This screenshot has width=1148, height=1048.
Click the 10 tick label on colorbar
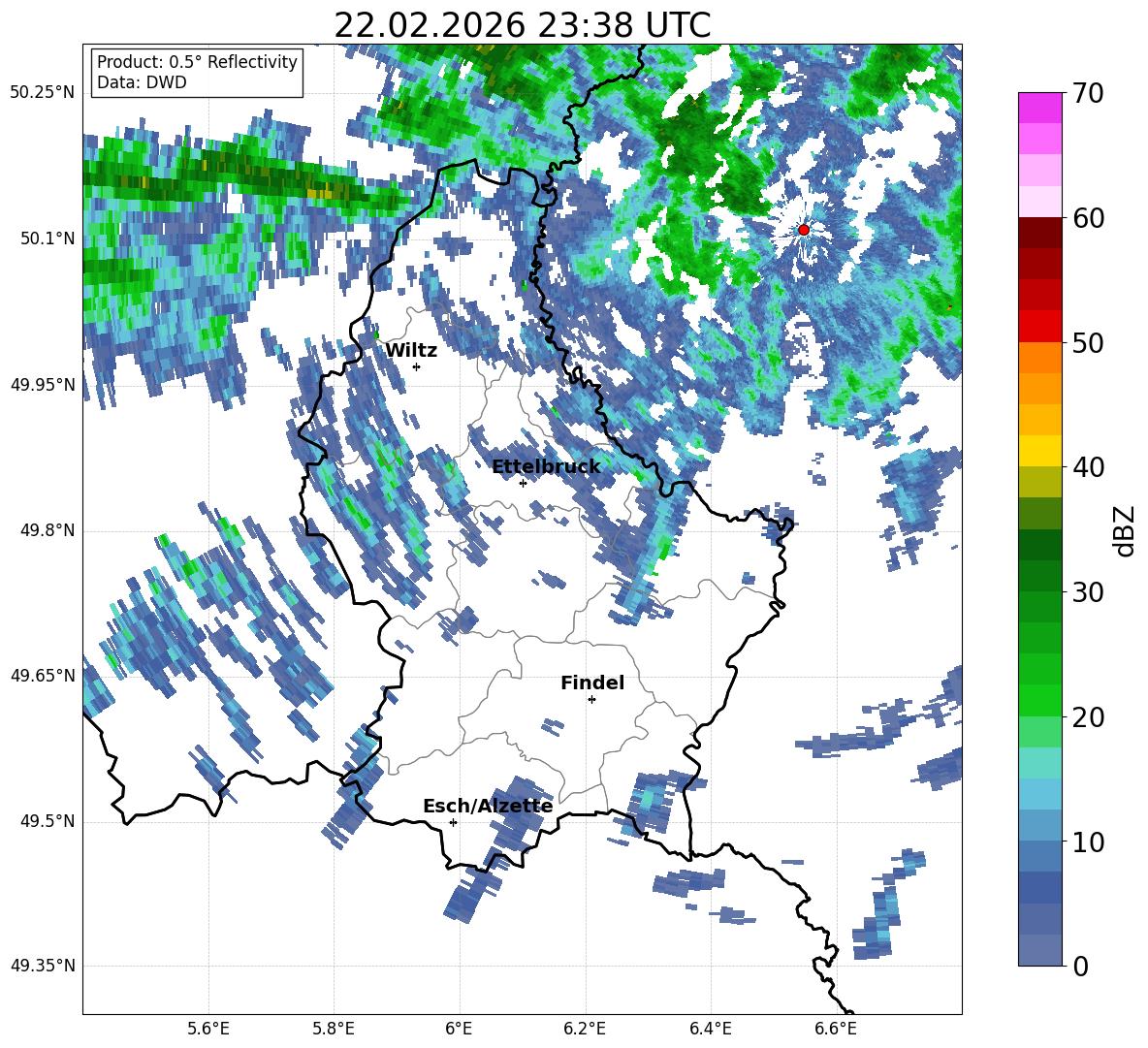pyautogui.click(x=1087, y=842)
